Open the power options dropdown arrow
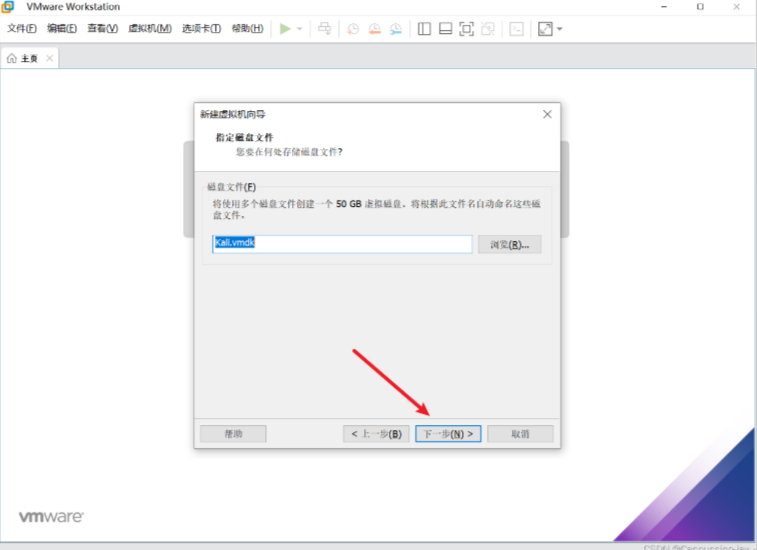The width and height of the screenshot is (757, 550). [x=299, y=29]
